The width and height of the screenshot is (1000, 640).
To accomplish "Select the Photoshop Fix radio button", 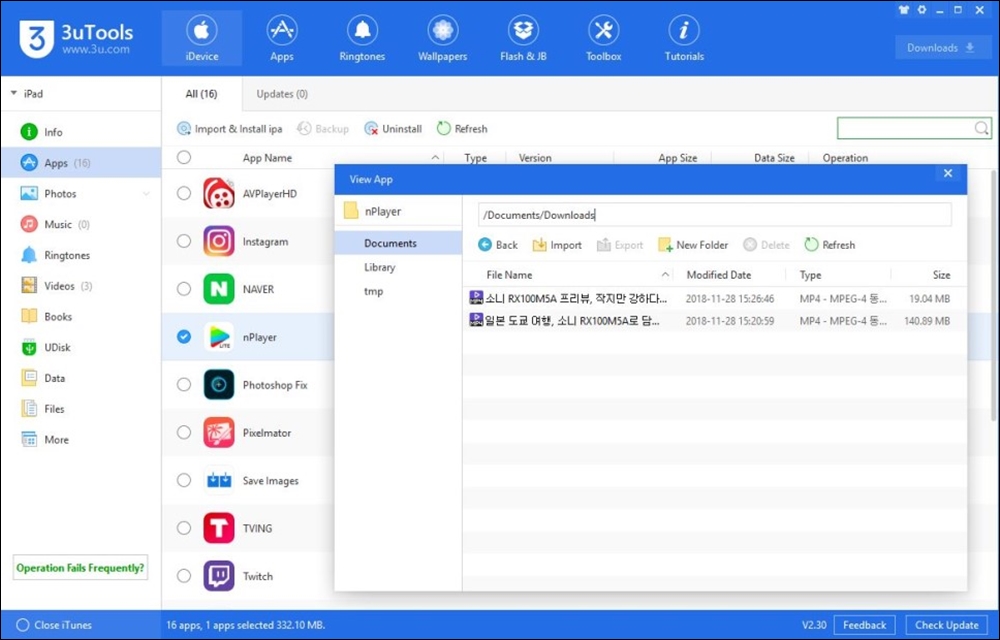I will (184, 384).
